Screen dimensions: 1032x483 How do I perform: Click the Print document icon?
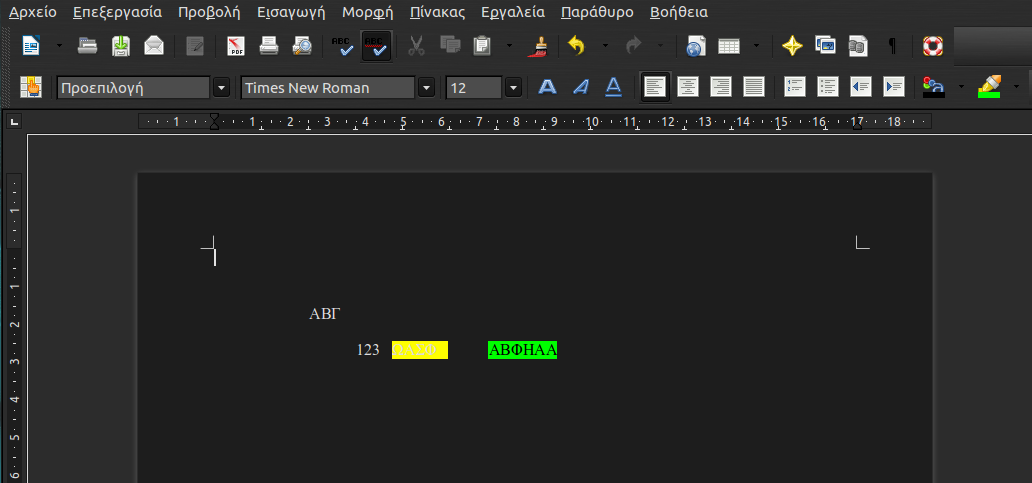pos(269,46)
